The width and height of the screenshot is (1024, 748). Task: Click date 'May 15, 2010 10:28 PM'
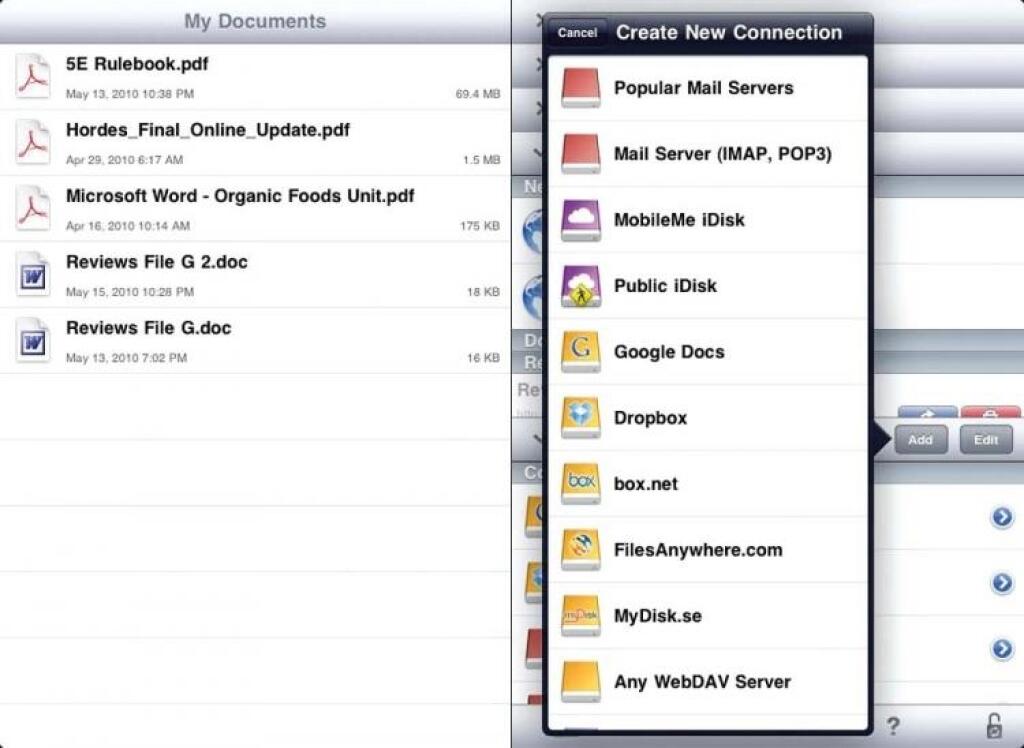point(130,292)
